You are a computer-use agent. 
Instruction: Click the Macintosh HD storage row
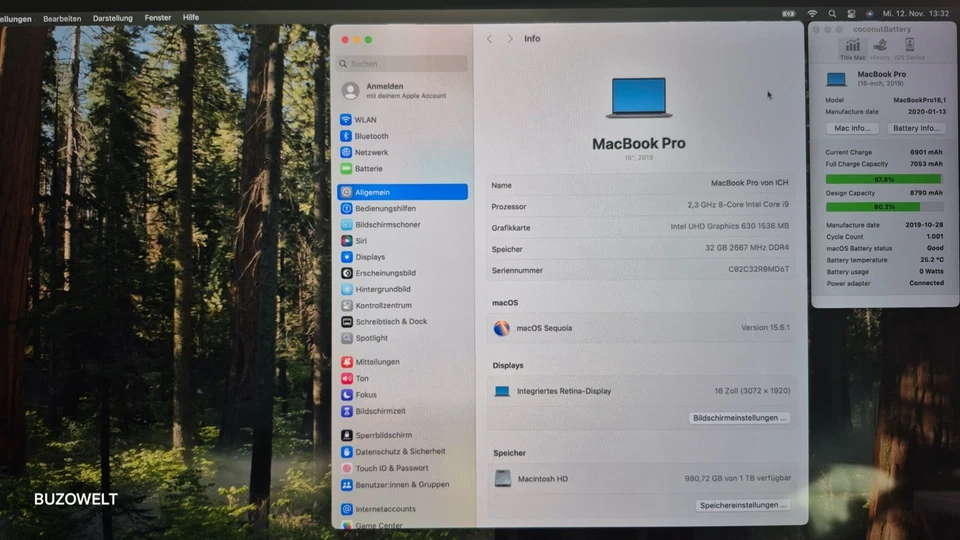tap(643, 478)
